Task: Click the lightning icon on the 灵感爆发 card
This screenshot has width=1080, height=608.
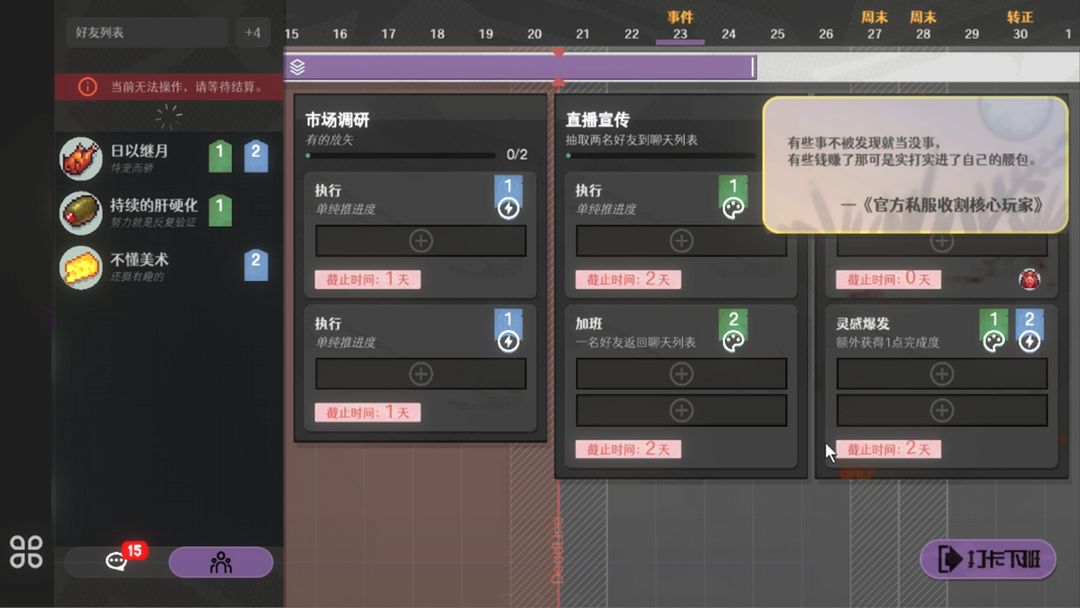Action: (1028, 341)
